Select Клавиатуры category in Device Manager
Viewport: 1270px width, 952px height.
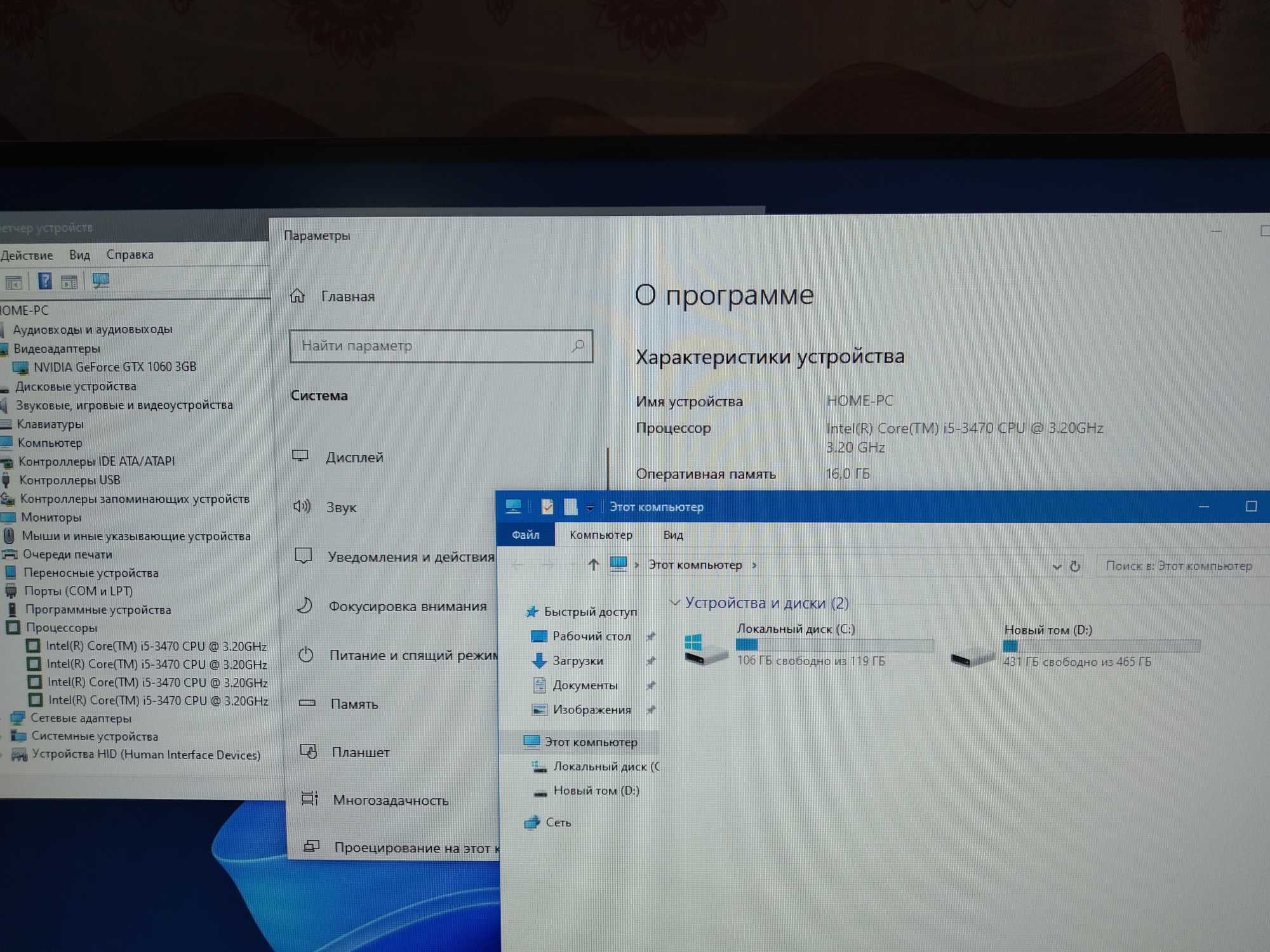pos(50,424)
